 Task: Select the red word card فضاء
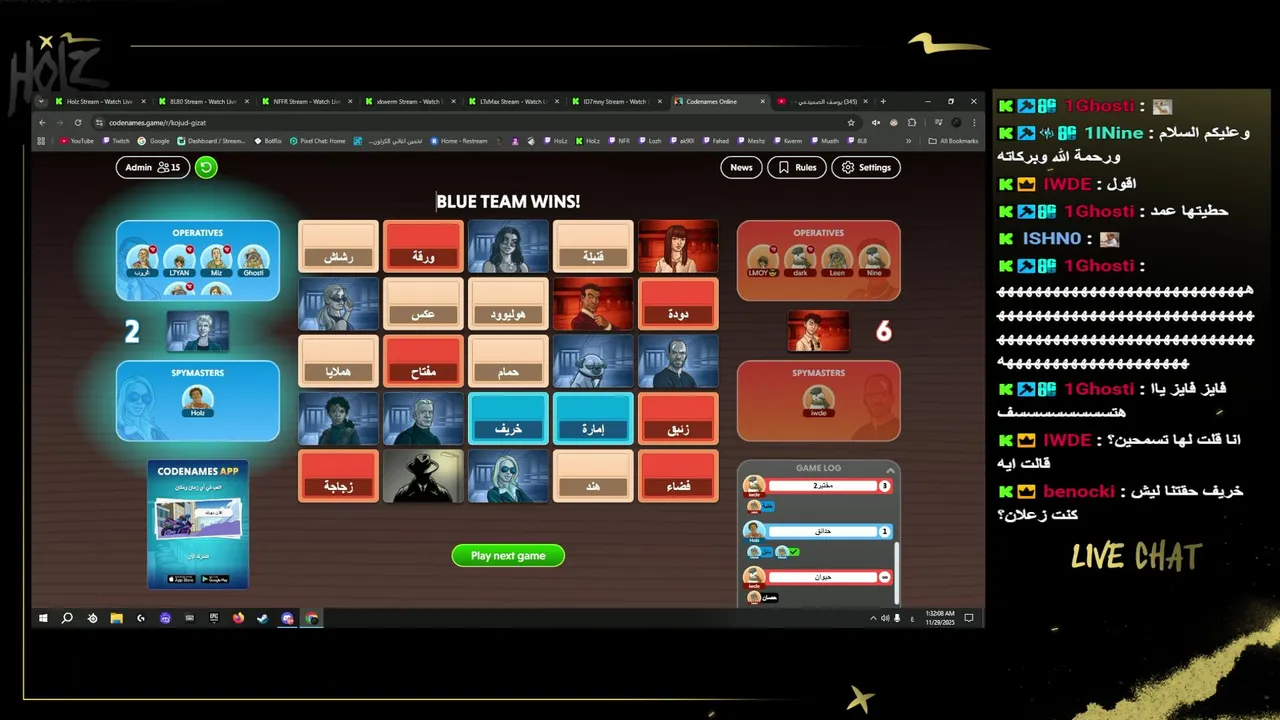click(678, 476)
